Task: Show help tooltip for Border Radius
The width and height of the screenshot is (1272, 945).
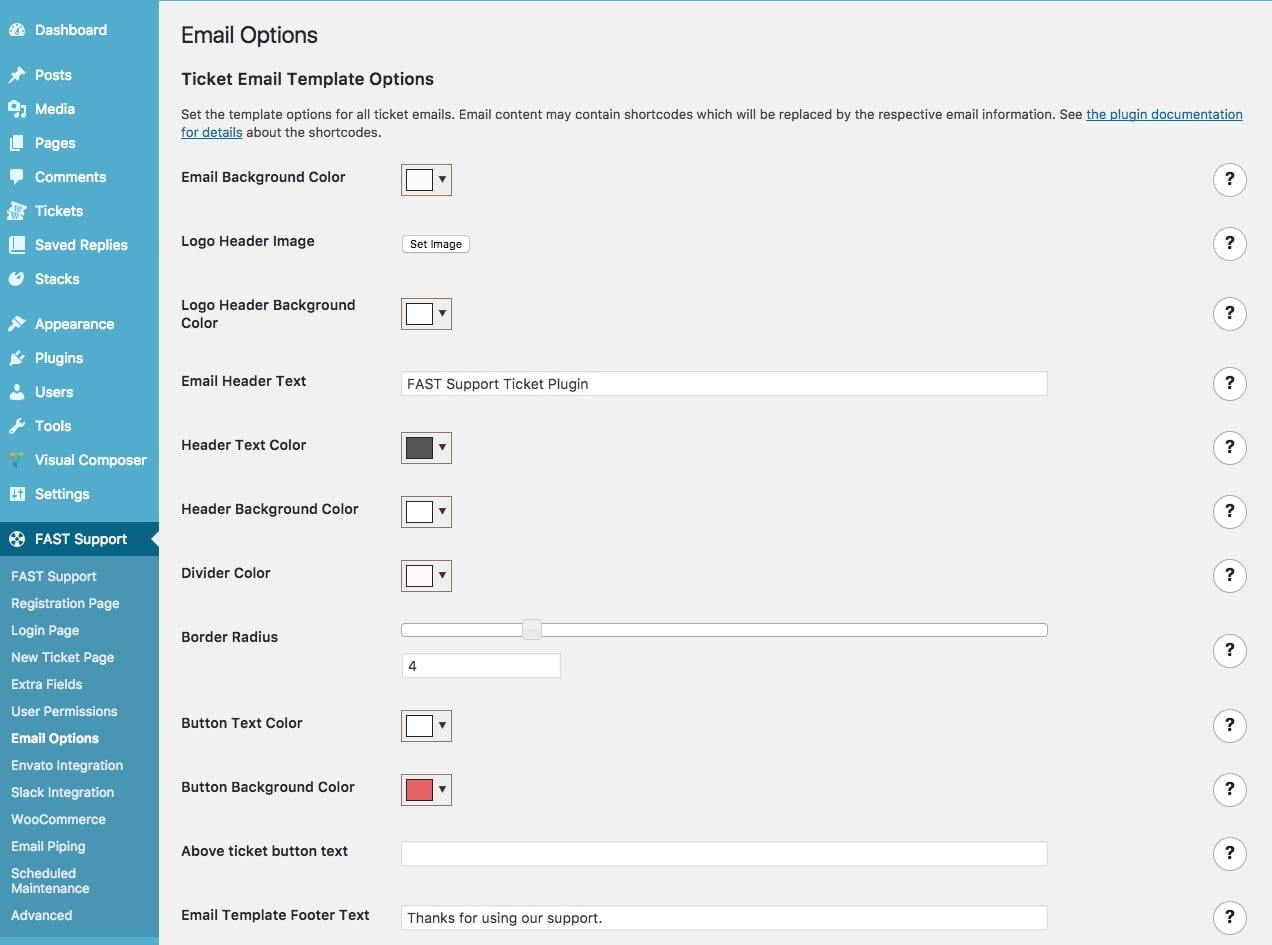Action: tap(1229, 650)
